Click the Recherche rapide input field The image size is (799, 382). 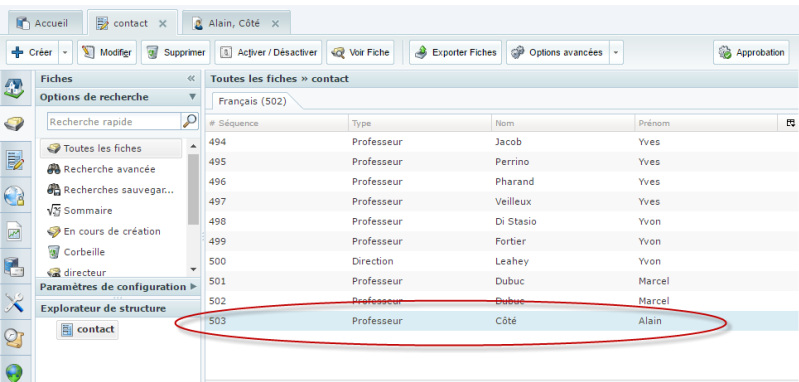[x=114, y=121]
